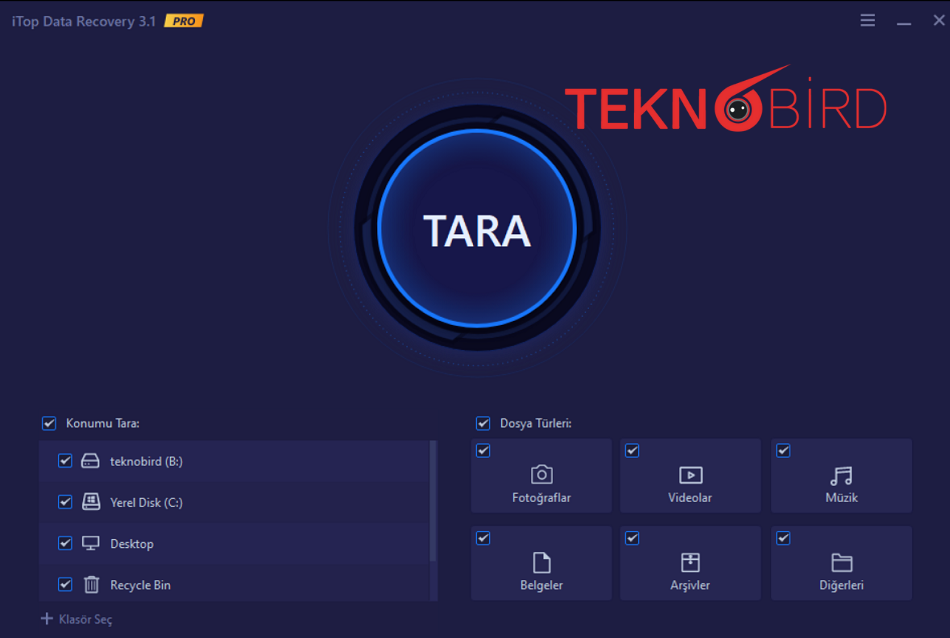Screen dimensions: 950x638
Task: Open folder picker via Klasör Seç link
Action: click(x=85, y=619)
